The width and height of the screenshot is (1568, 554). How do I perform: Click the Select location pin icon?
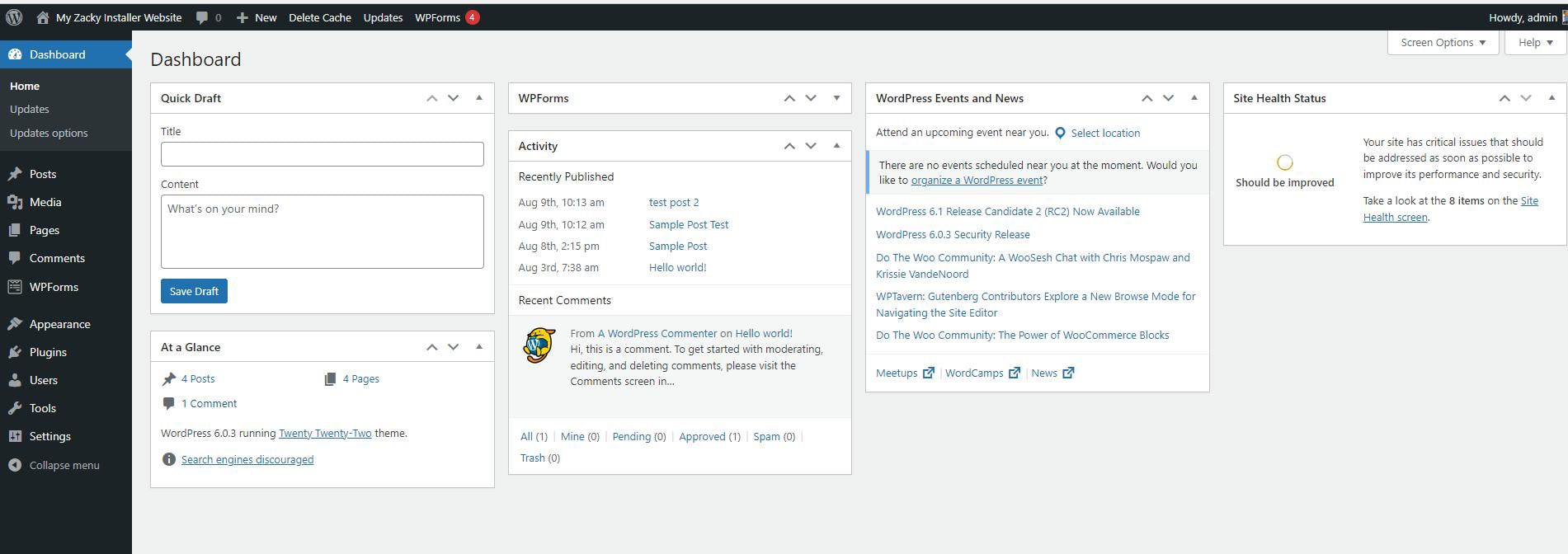(1060, 133)
